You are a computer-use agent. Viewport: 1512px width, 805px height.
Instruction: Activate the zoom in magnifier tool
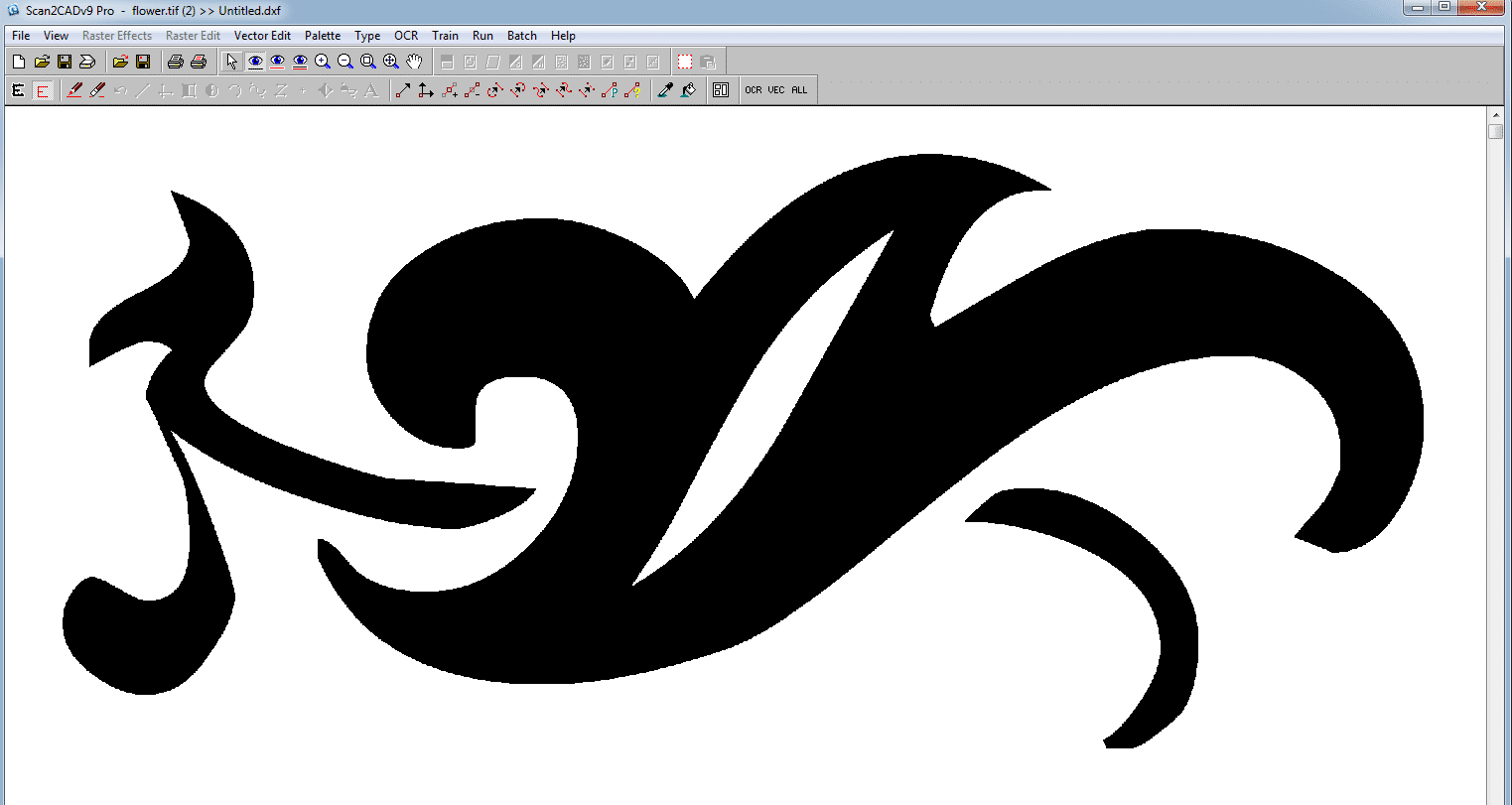[x=322, y=61]
